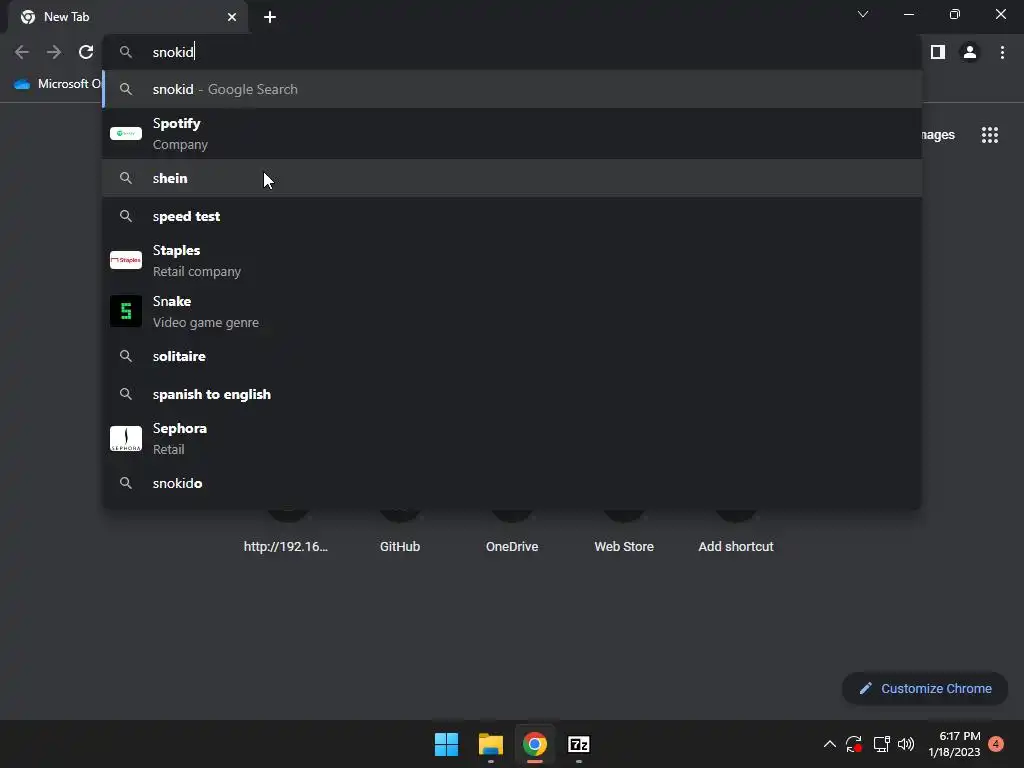Click the Microsoft OneDrive bookmark
Image resolution: width=1024 pixels, height=768 pixels.
click(57, 84)
